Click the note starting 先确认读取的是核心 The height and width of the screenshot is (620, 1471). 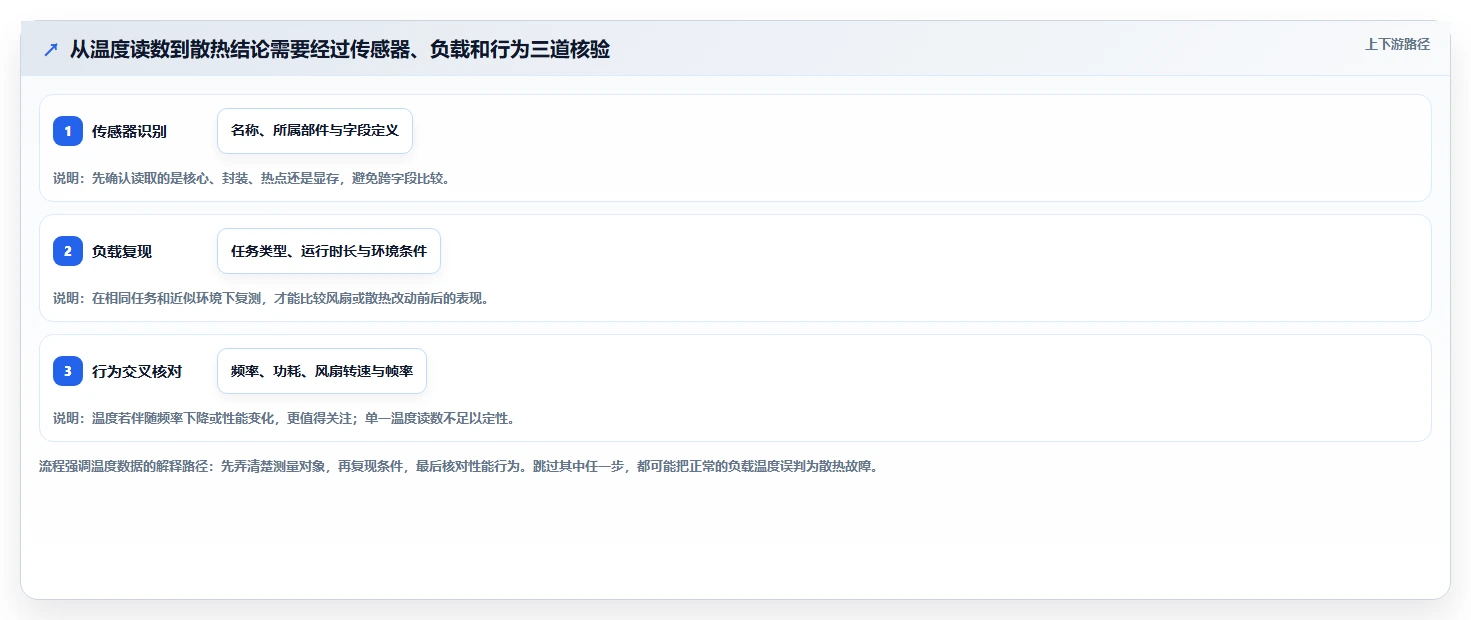point(251,178)
